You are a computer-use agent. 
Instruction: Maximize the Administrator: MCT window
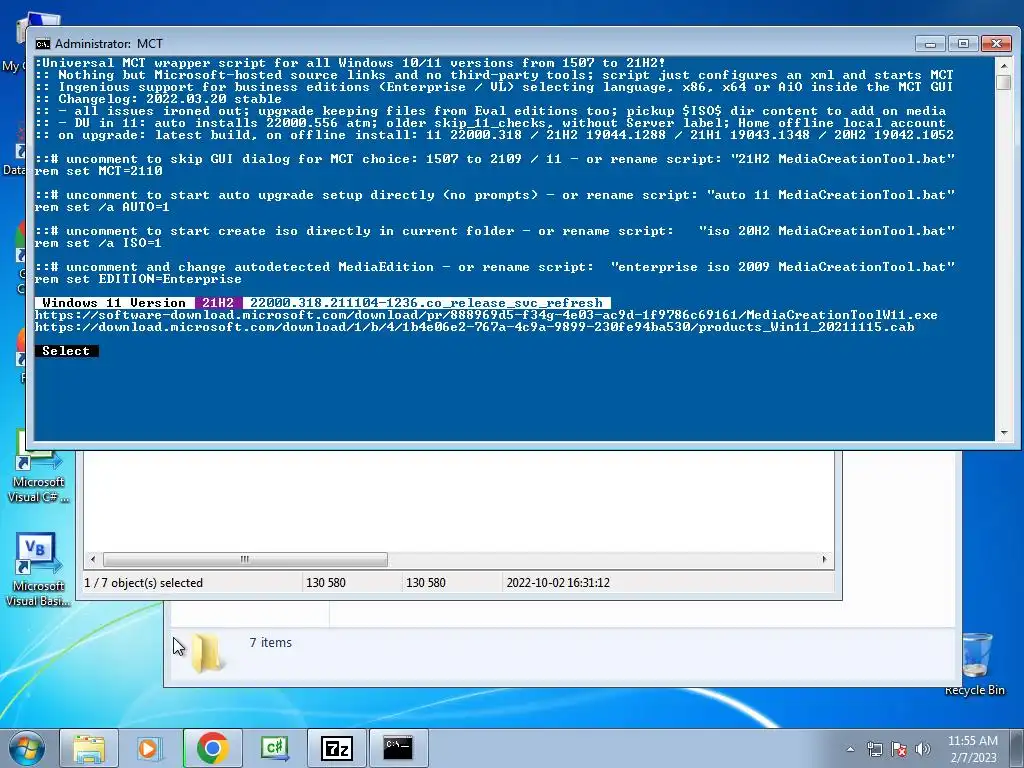(963, 43)
